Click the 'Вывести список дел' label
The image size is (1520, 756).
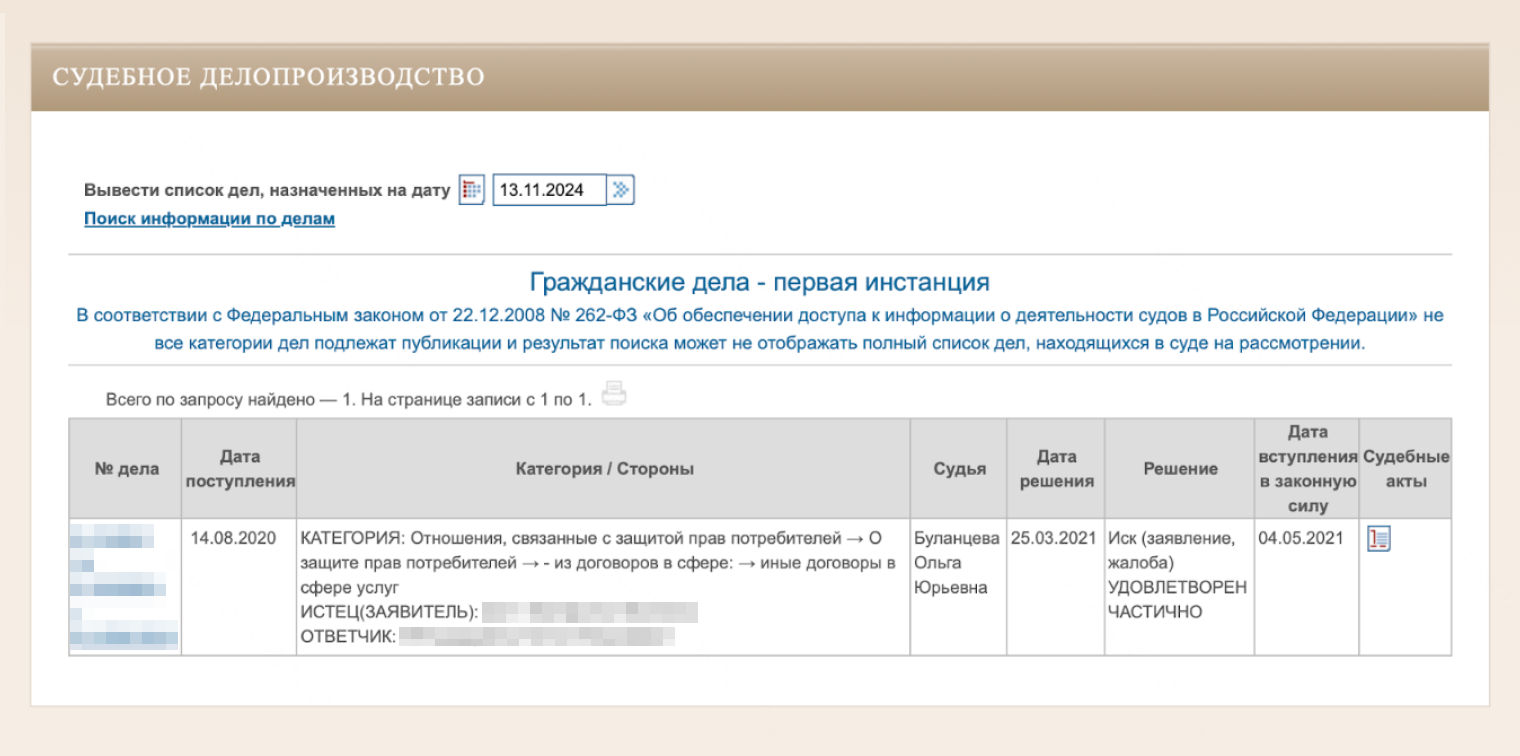coord(267,190)
